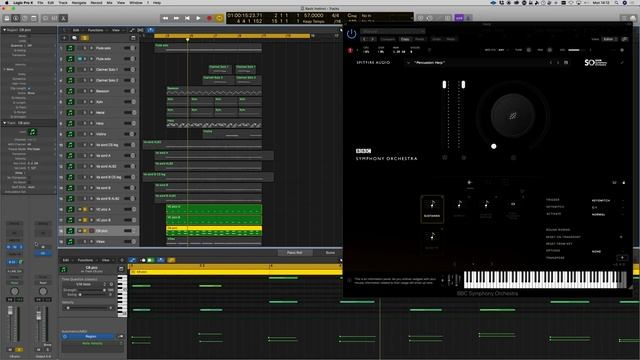The image size is (640, 360).
Task: Click the plugin Compare button
Action: pyautogui.click(x=388, y=39)
